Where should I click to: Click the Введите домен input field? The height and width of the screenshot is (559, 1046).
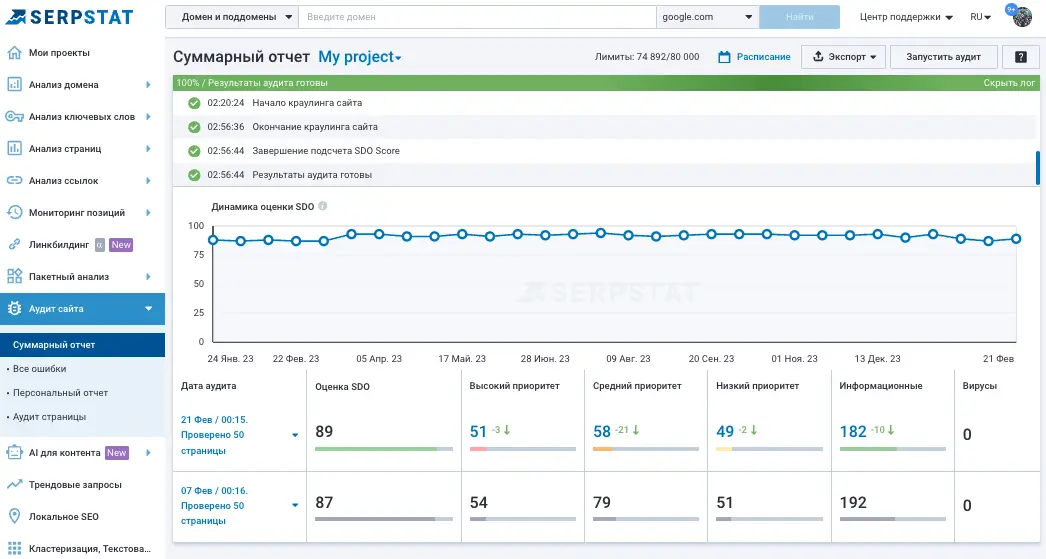coord(478,17)
